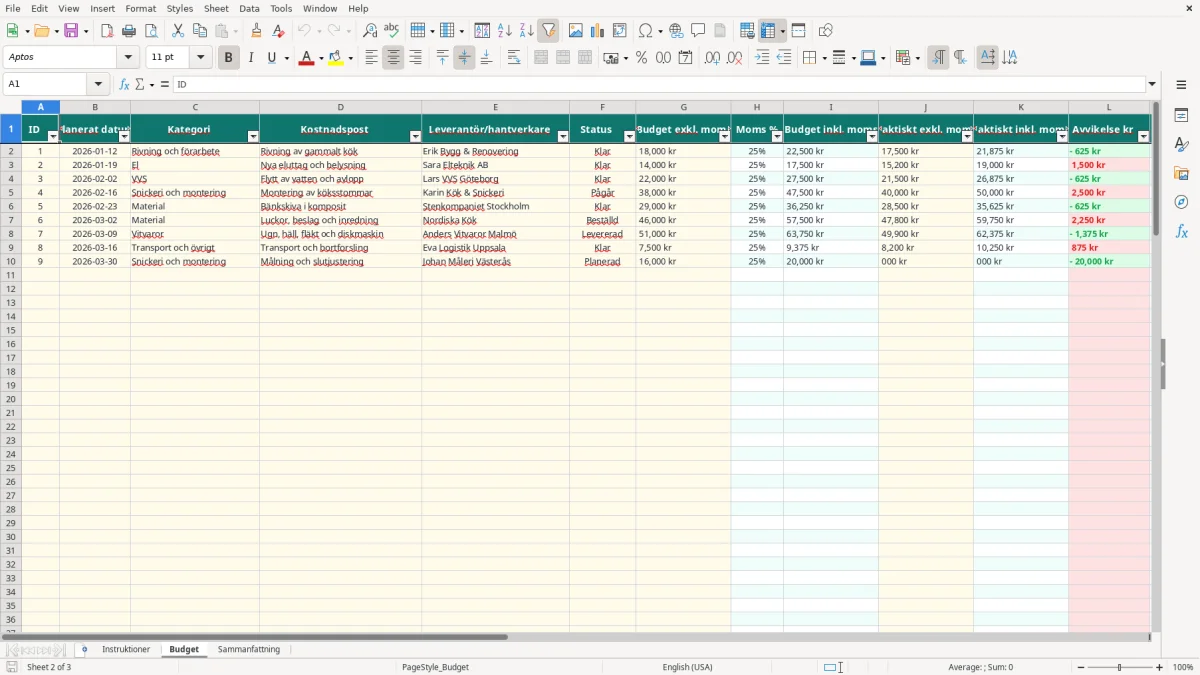Open Find and Replace tool
Screen dimensions: 1200x675
(x=370, y=31)
